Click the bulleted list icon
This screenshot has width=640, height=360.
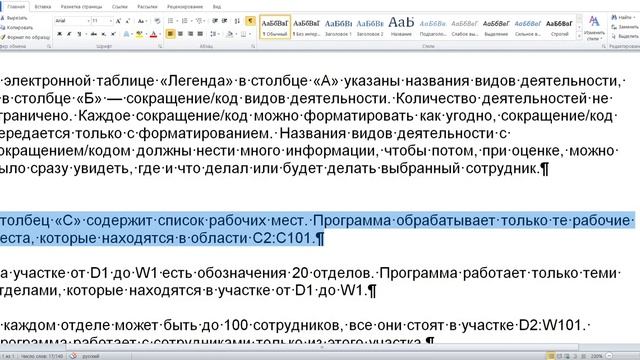click(x=171, y=21)
